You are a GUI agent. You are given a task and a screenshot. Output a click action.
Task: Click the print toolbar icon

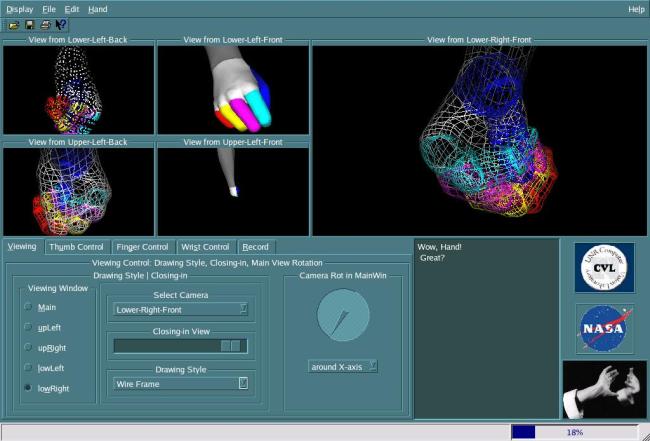[x=45, y=24]
